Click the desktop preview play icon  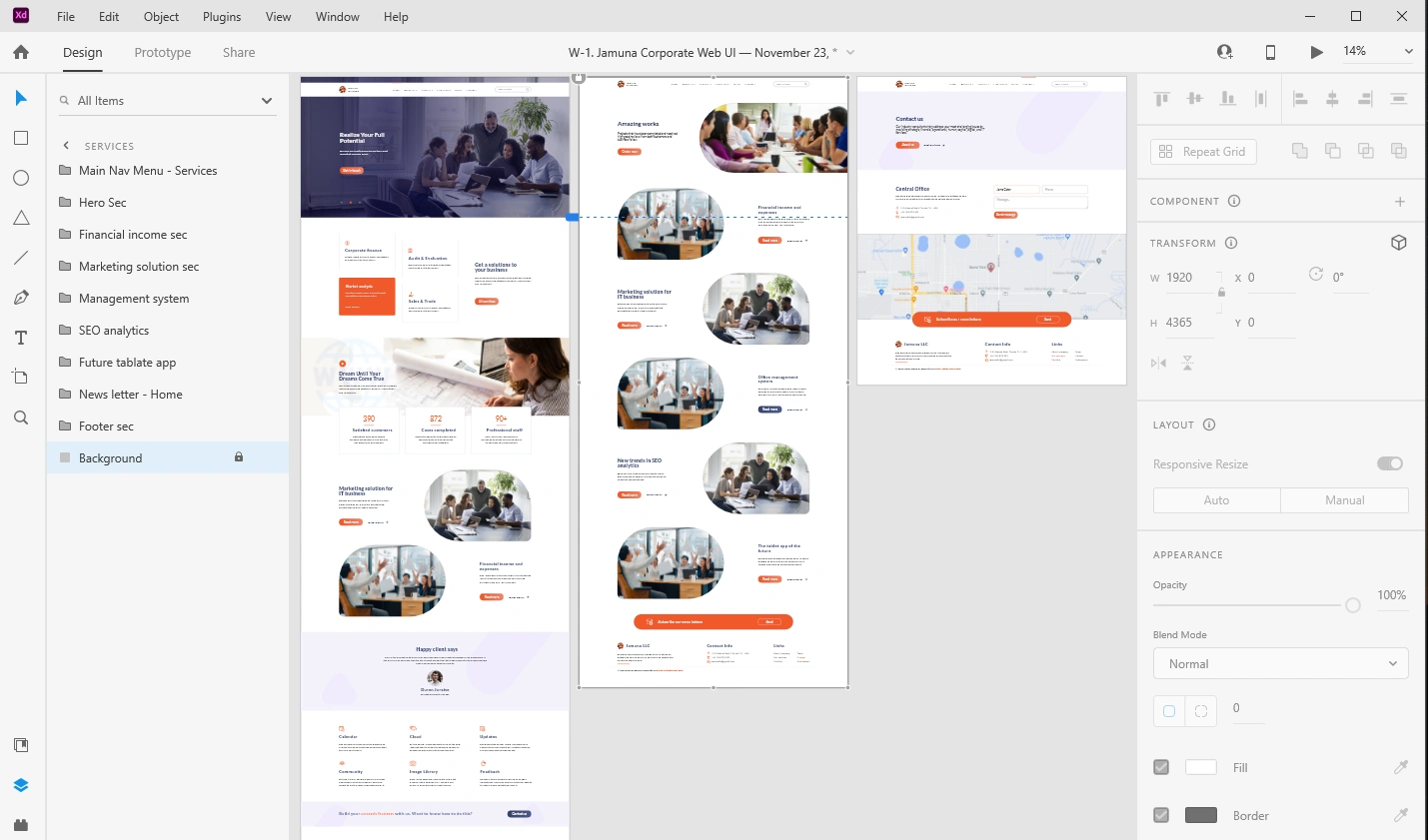coord(1316,52)
